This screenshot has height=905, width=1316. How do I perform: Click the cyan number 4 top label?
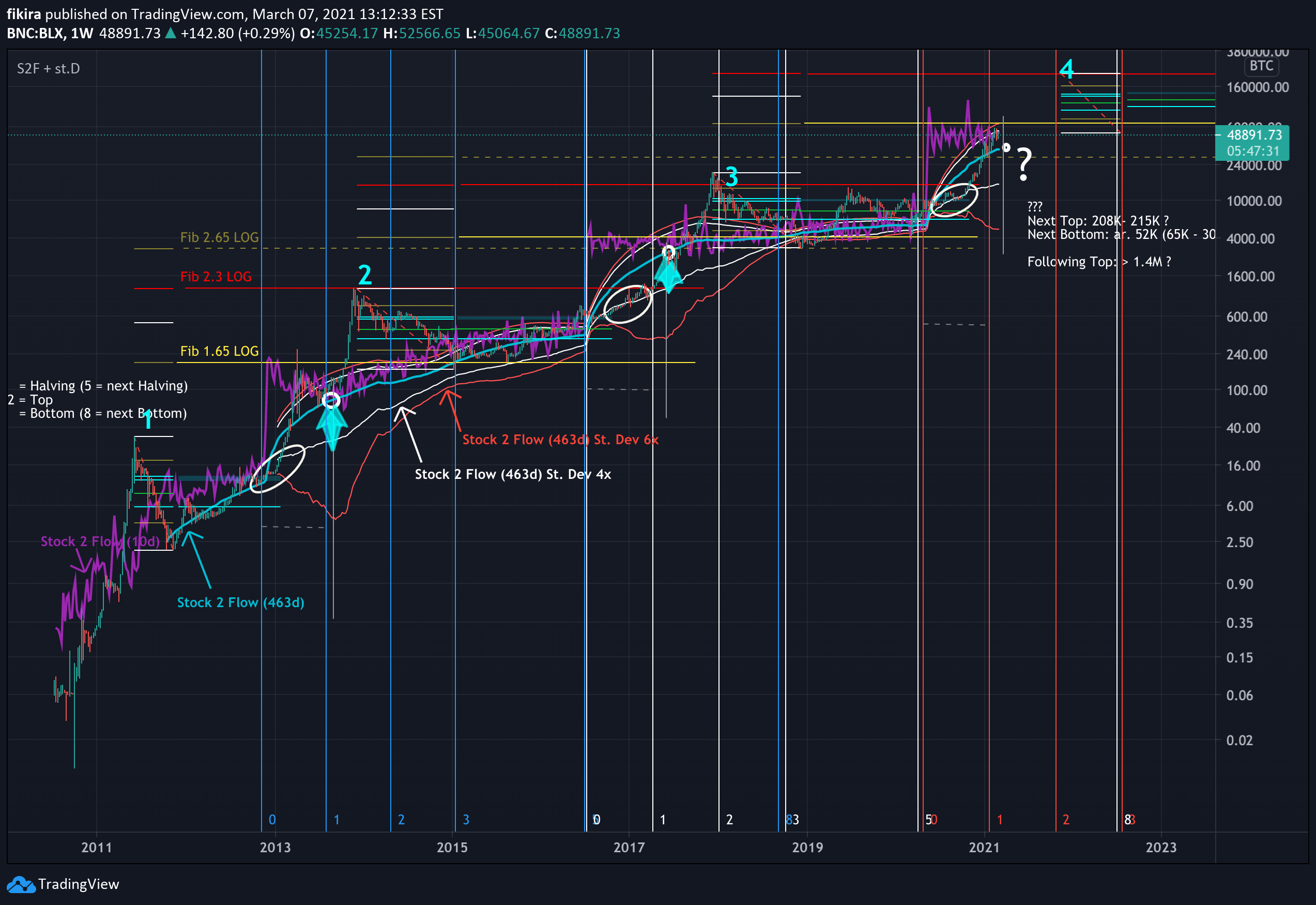tap(1067, 70)
